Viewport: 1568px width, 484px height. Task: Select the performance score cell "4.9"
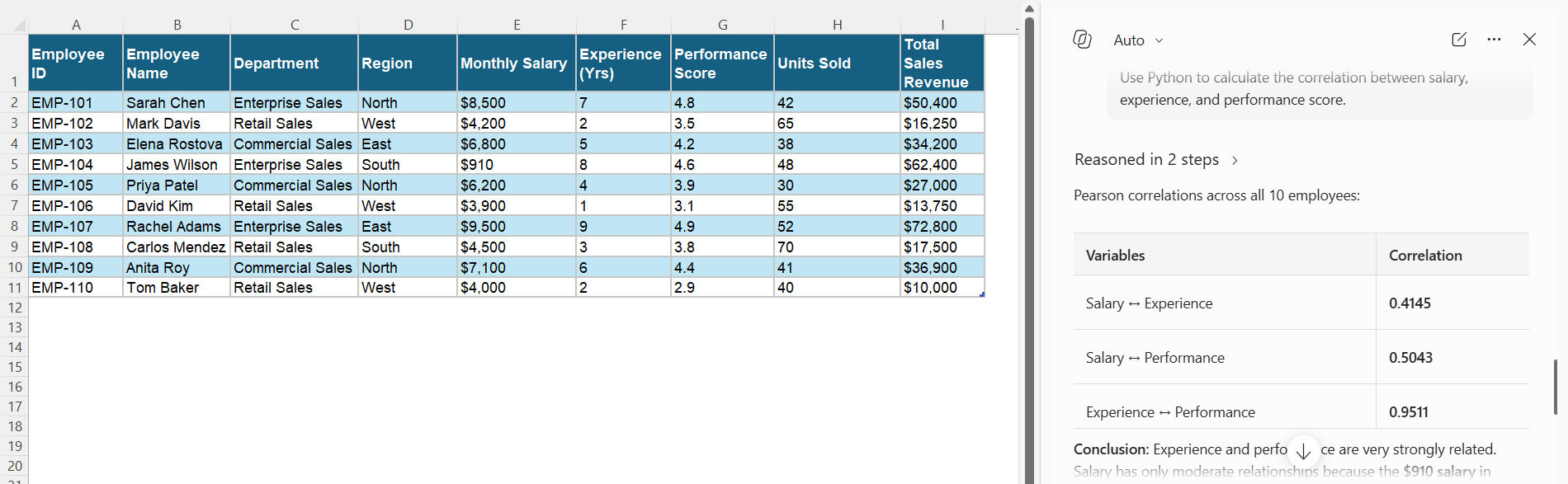click(x=723, y=227)
